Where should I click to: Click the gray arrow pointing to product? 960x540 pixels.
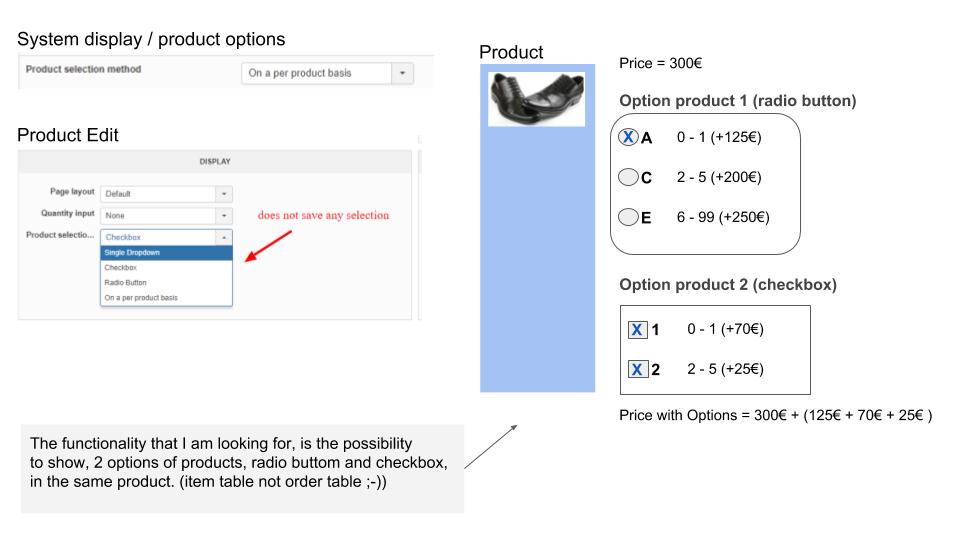pyautogui.click(x=491, y=446)
